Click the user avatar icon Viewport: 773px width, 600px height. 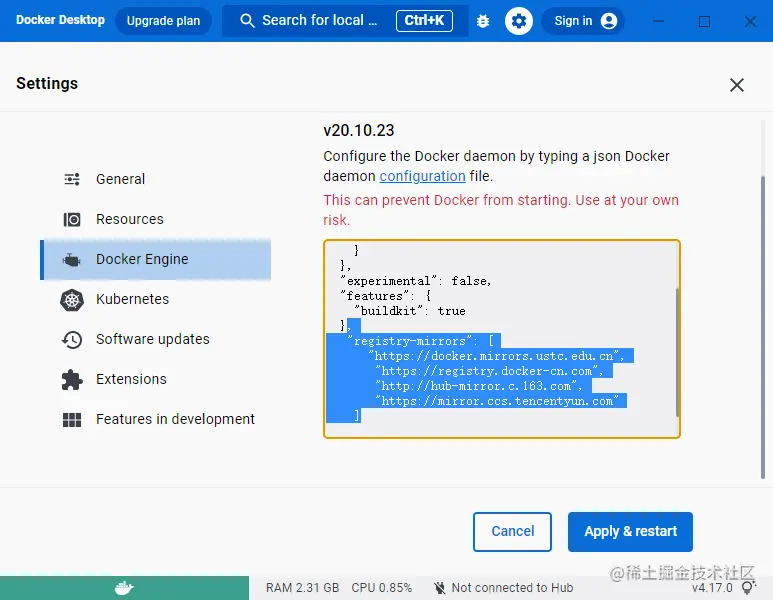pos(609,21)
